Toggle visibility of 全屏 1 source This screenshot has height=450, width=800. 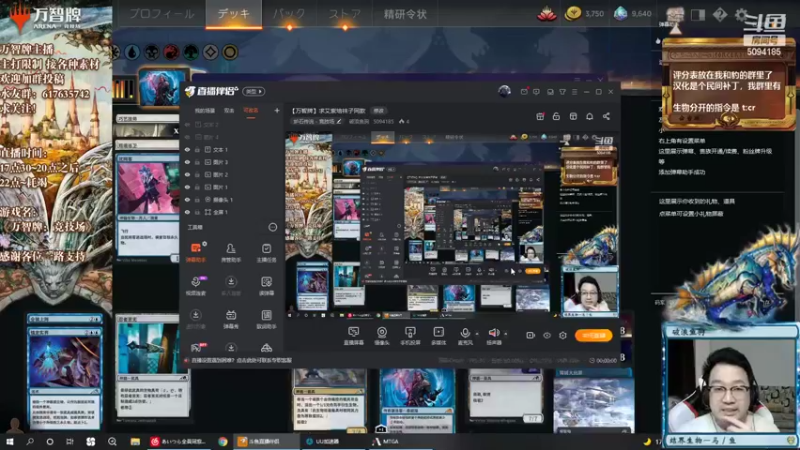pos(187,212)
